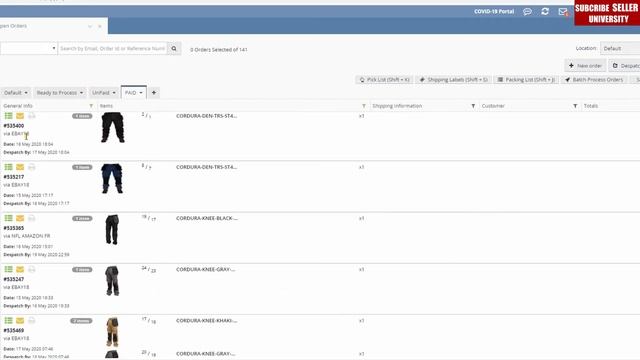This screenshot has width=640, height=360.
Task: Click the printer icon for order #535365
Action: click(31, 218)
